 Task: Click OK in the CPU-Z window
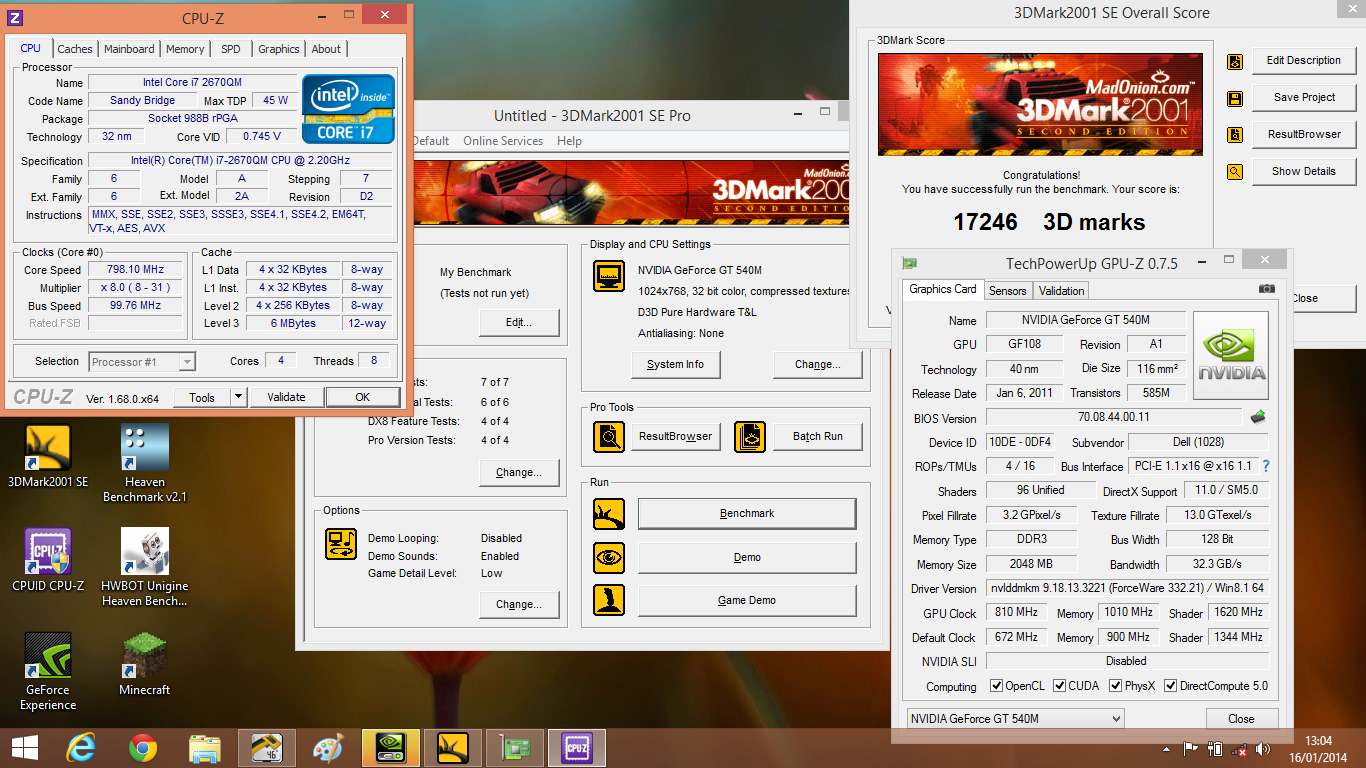pos(363,397)
